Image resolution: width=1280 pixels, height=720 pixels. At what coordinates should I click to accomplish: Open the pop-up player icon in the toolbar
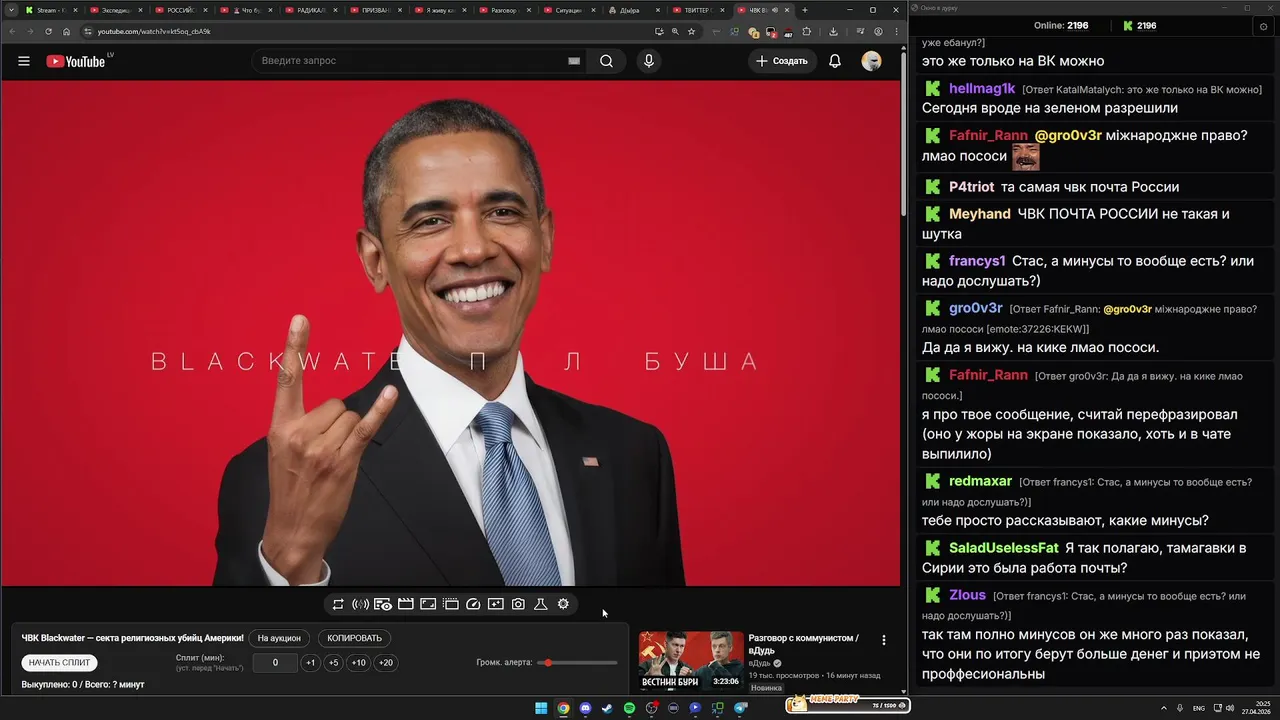click(451, 604)
